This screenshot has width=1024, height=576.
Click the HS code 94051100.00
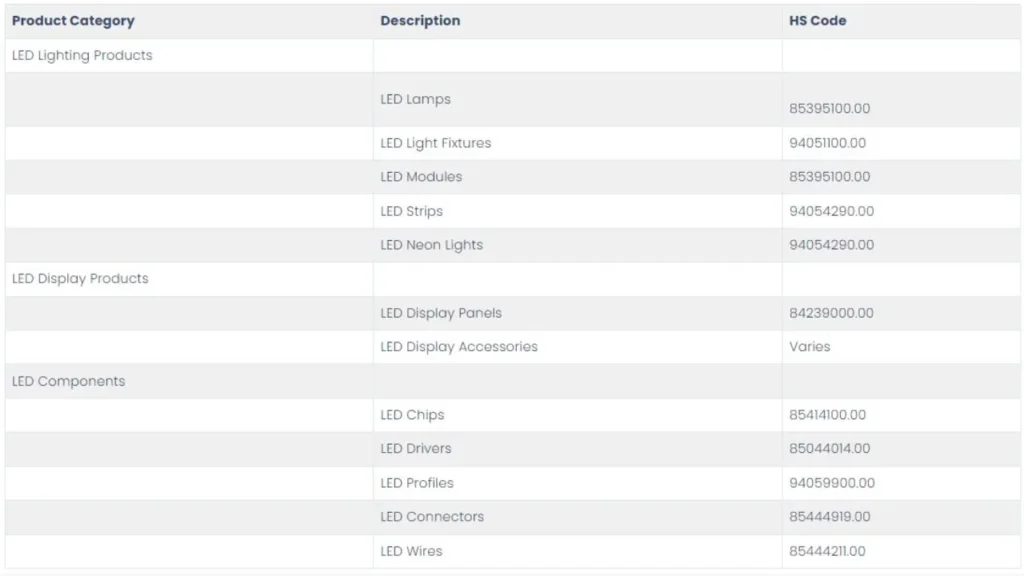827,143
